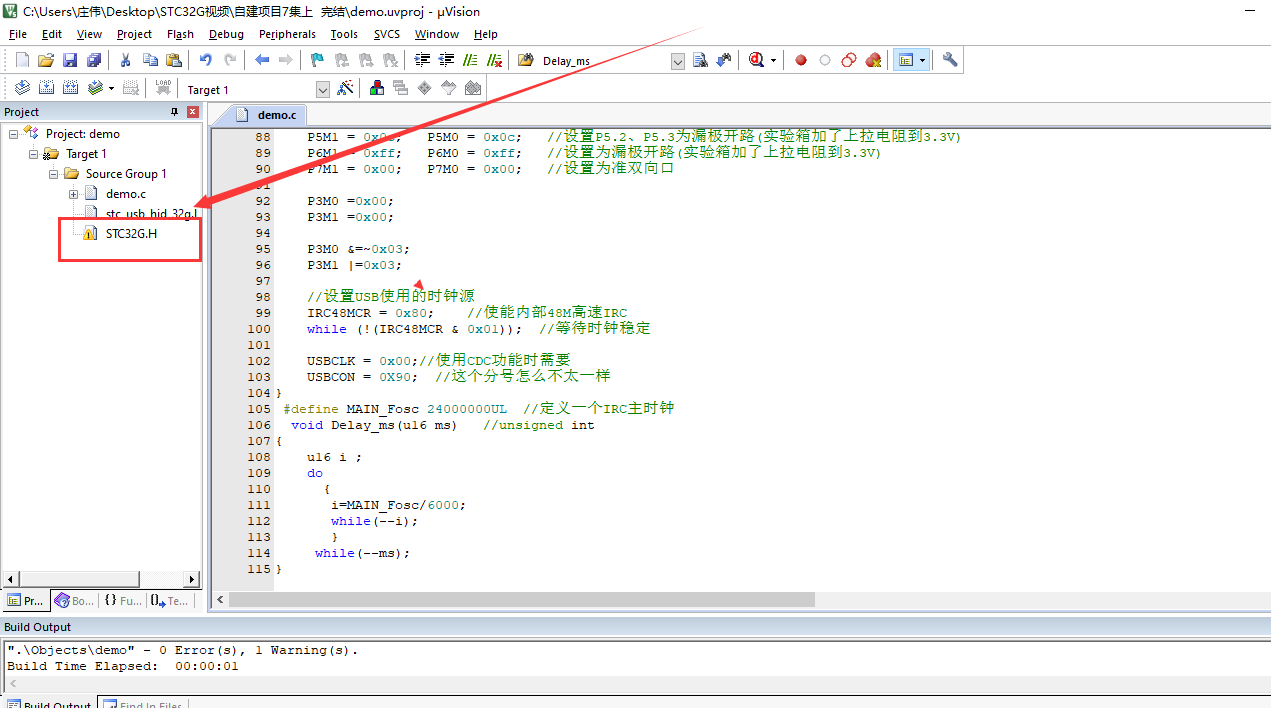This screenshot has width=1271, height=708.
Task: Expand the demo.c tree node
Action: click(x=74, y=194)
